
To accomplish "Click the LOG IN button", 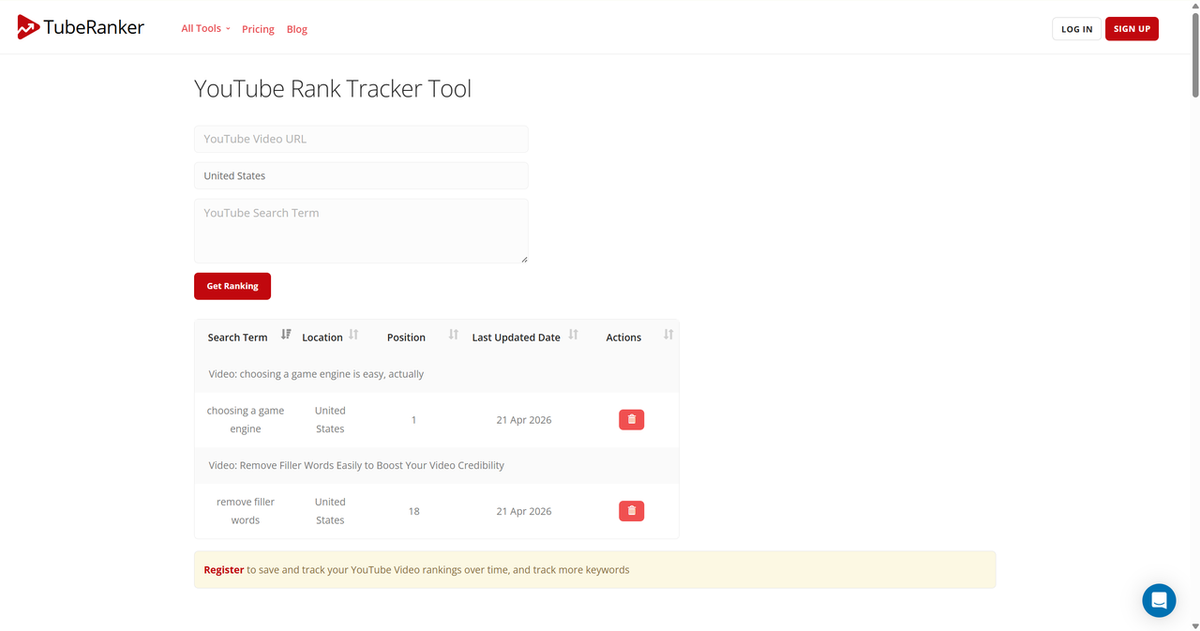I will pos(1077,29).
